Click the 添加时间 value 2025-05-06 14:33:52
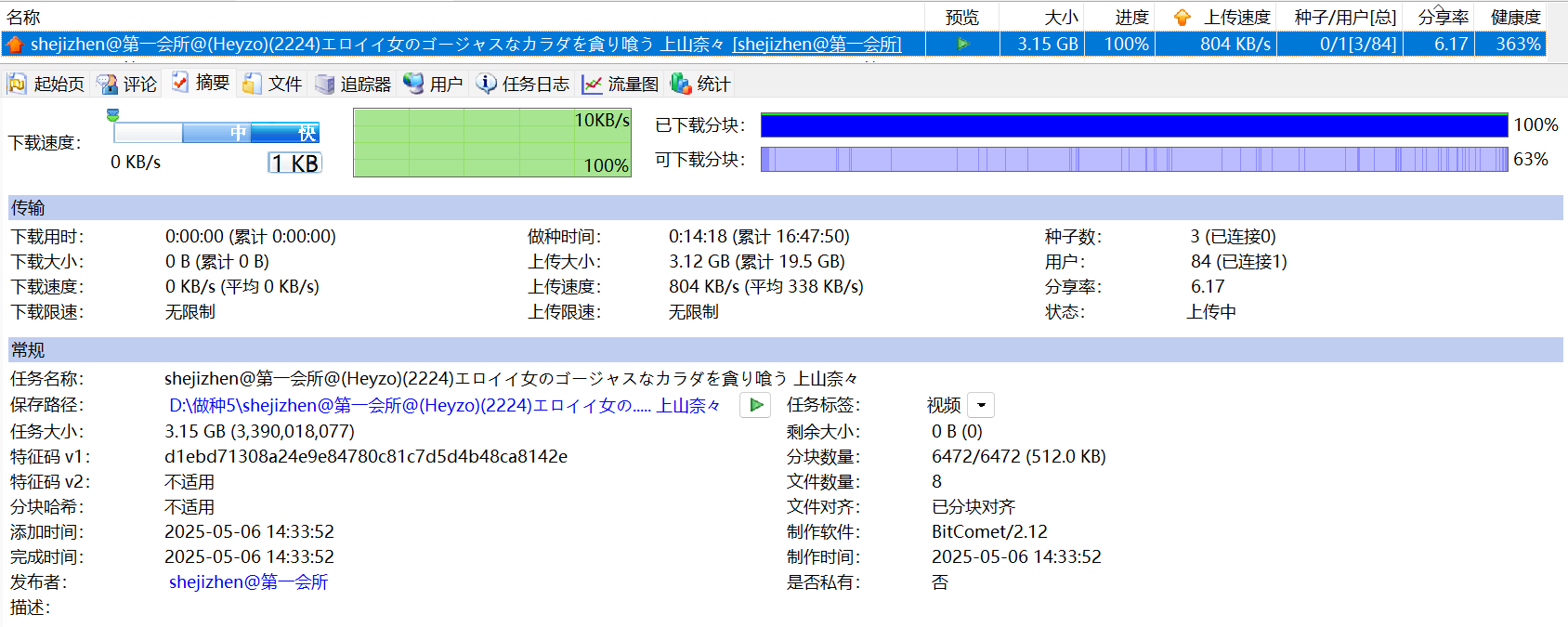 pos(249,531)
